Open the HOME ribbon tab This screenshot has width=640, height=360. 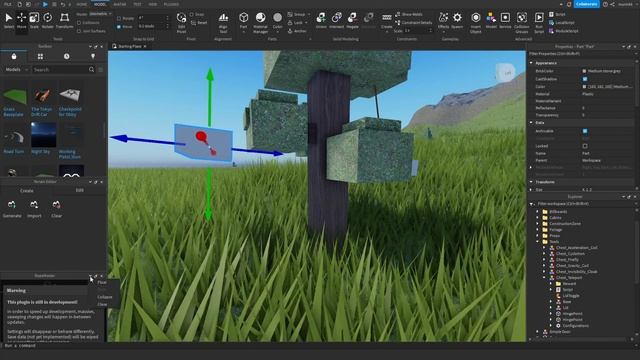point(82,4)
